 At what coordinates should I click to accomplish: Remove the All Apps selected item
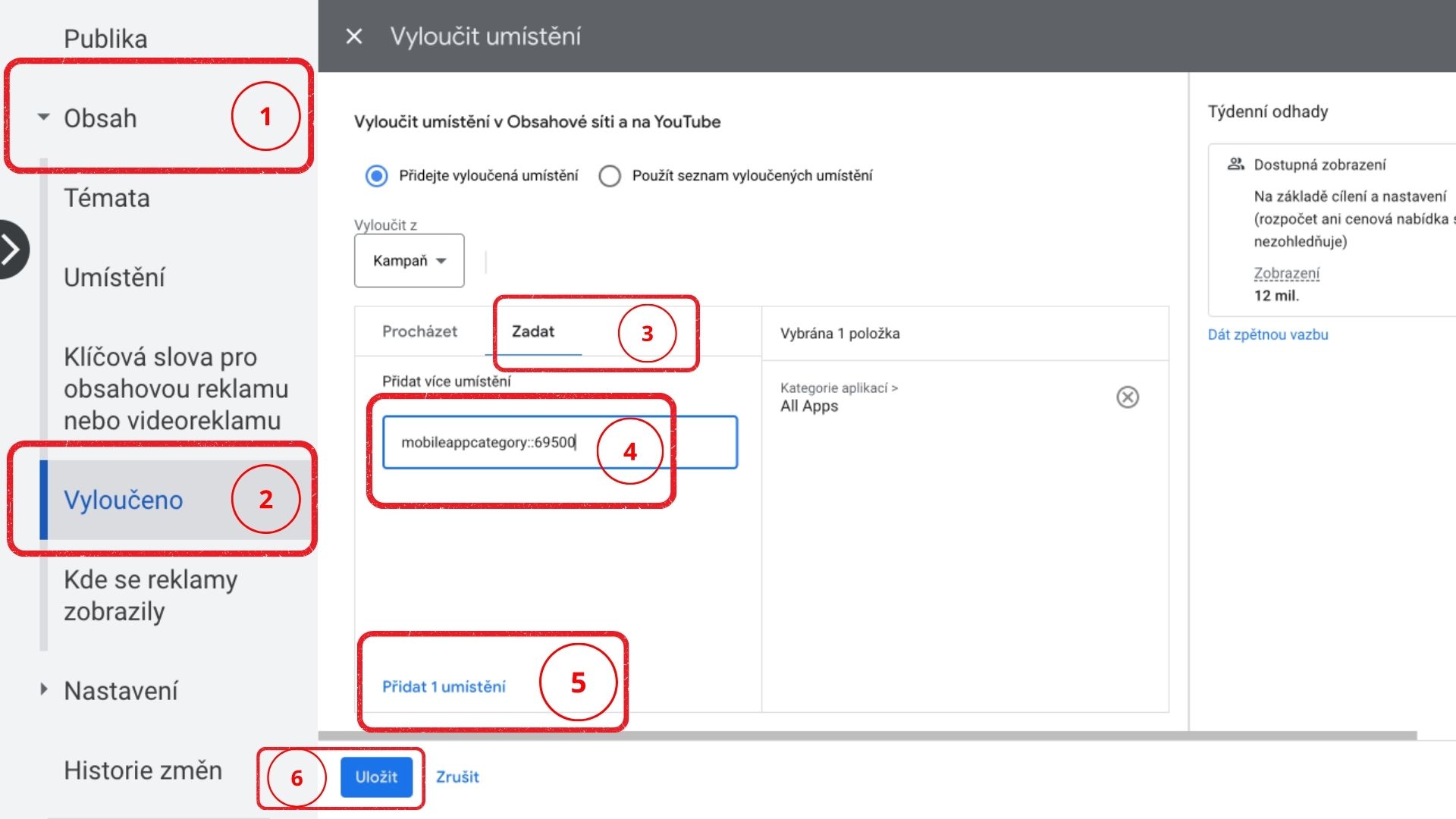point(1128,397)
